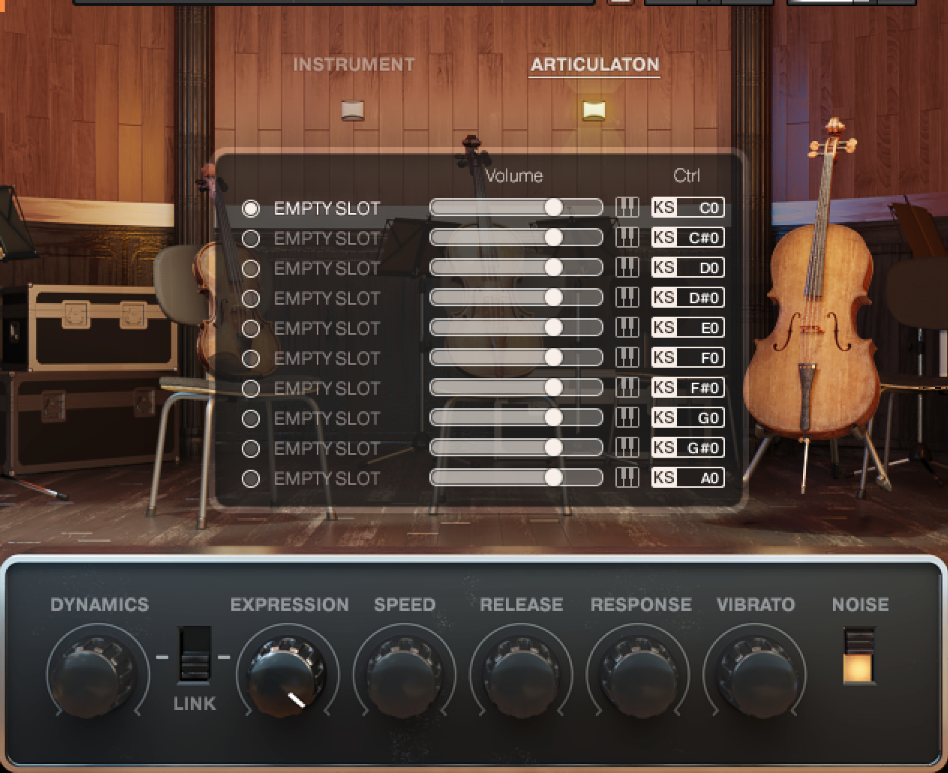Click the piano keys icon for A0 slot
Image resolution: width=948 pixels, height=773 pixels.
point(627,478)
